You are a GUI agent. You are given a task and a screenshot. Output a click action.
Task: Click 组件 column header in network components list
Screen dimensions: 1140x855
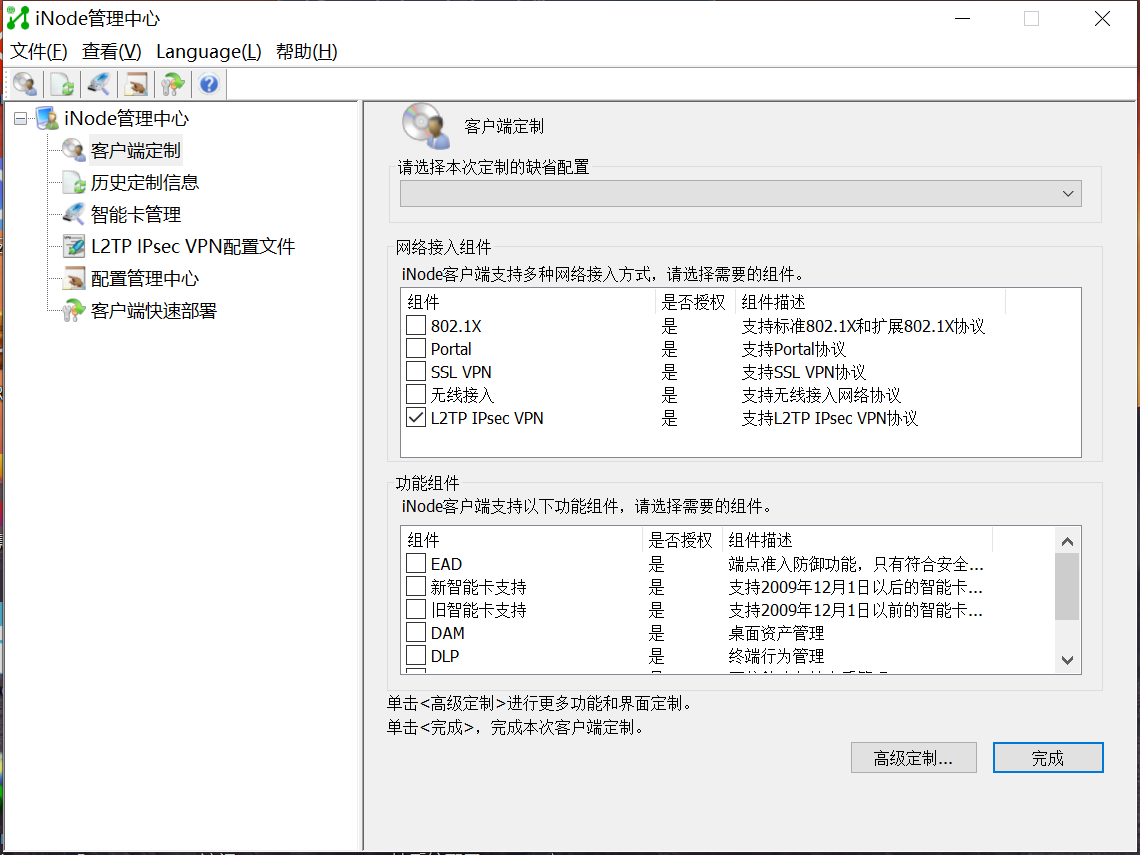tap(528, 302)
